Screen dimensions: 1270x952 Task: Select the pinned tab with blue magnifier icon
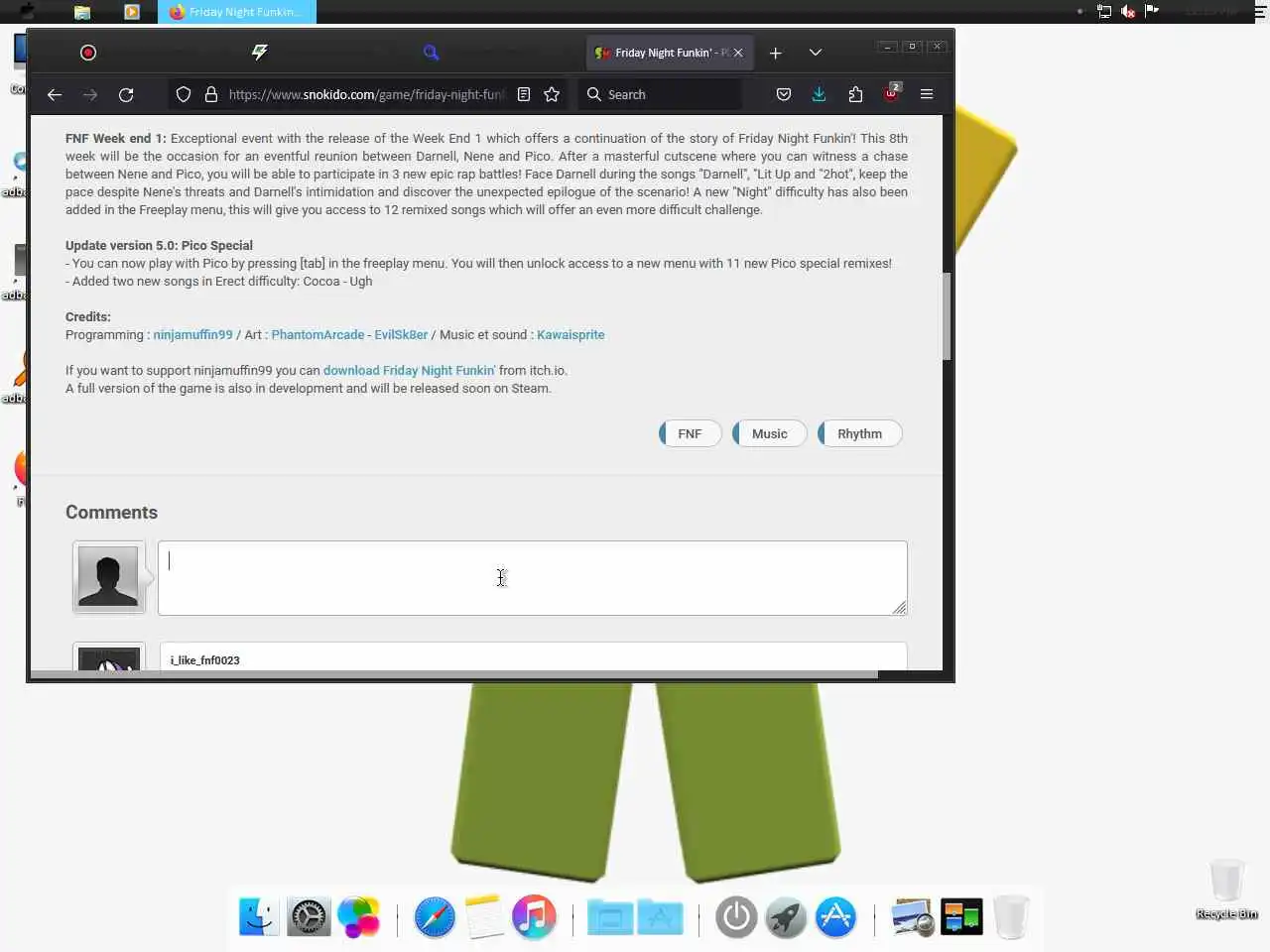coord(431,53)
